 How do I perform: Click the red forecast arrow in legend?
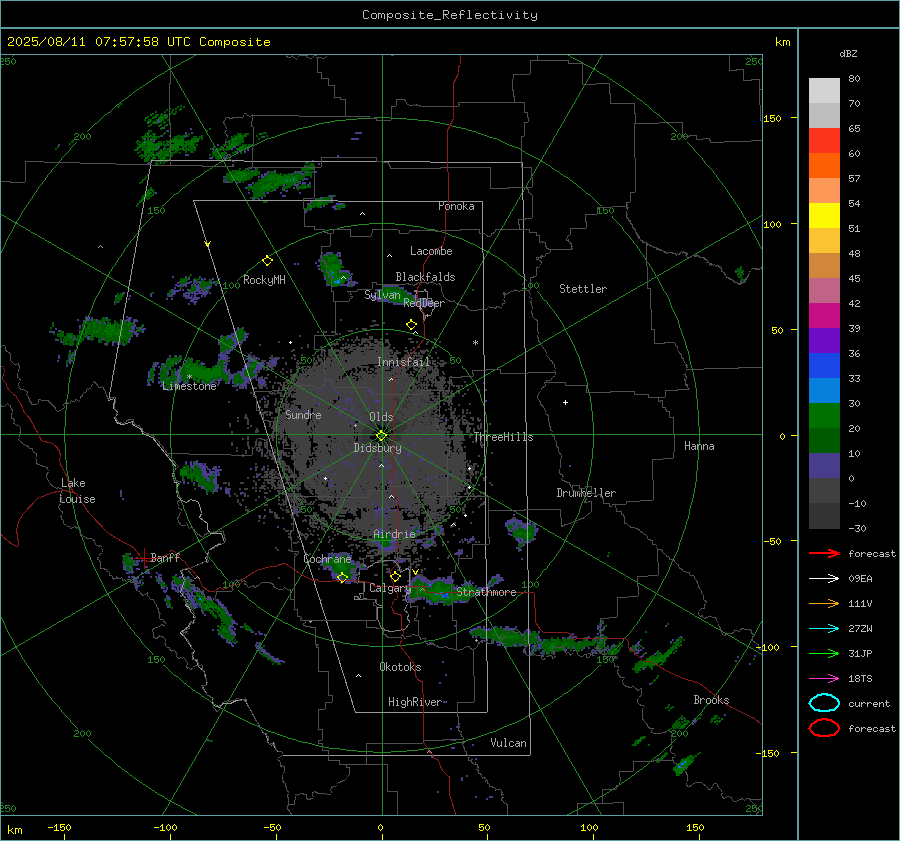click(824, 553)
